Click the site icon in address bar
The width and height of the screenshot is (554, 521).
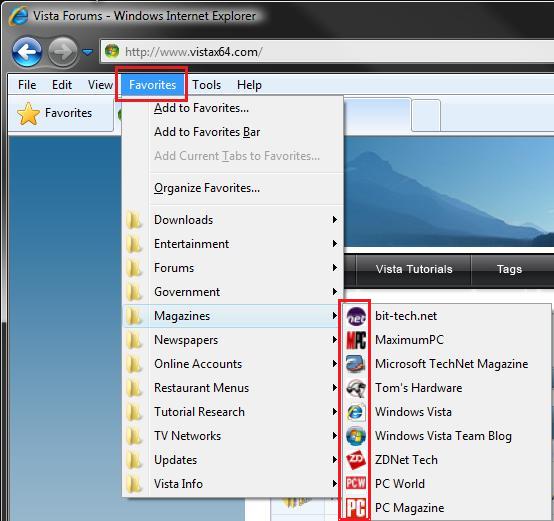click(x=112, y=52)
